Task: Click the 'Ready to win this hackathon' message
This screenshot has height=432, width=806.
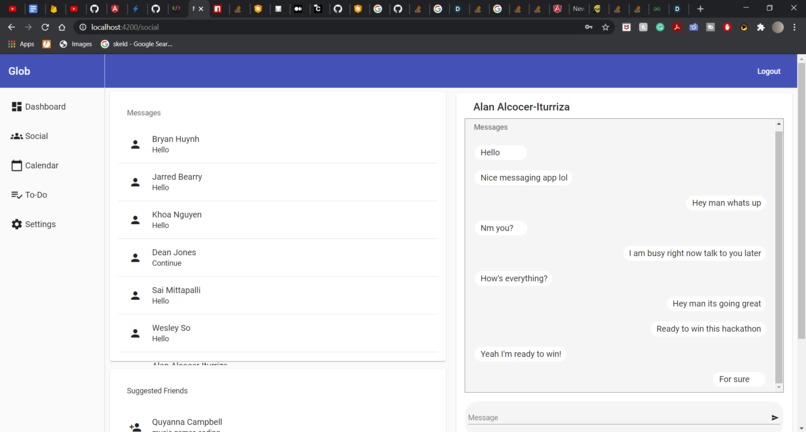Action: pyautogui.click(x=708, y=329)
